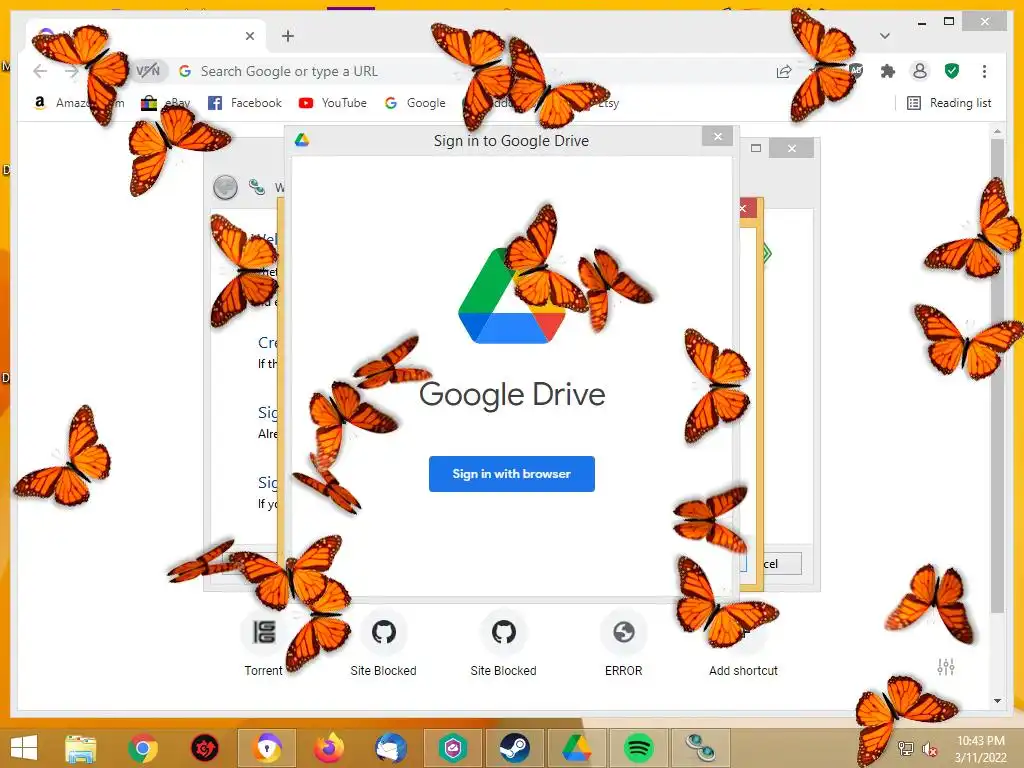Open the Reading list panel
The height and width of the screenshot is (768, 1024).
coord(950,103)
